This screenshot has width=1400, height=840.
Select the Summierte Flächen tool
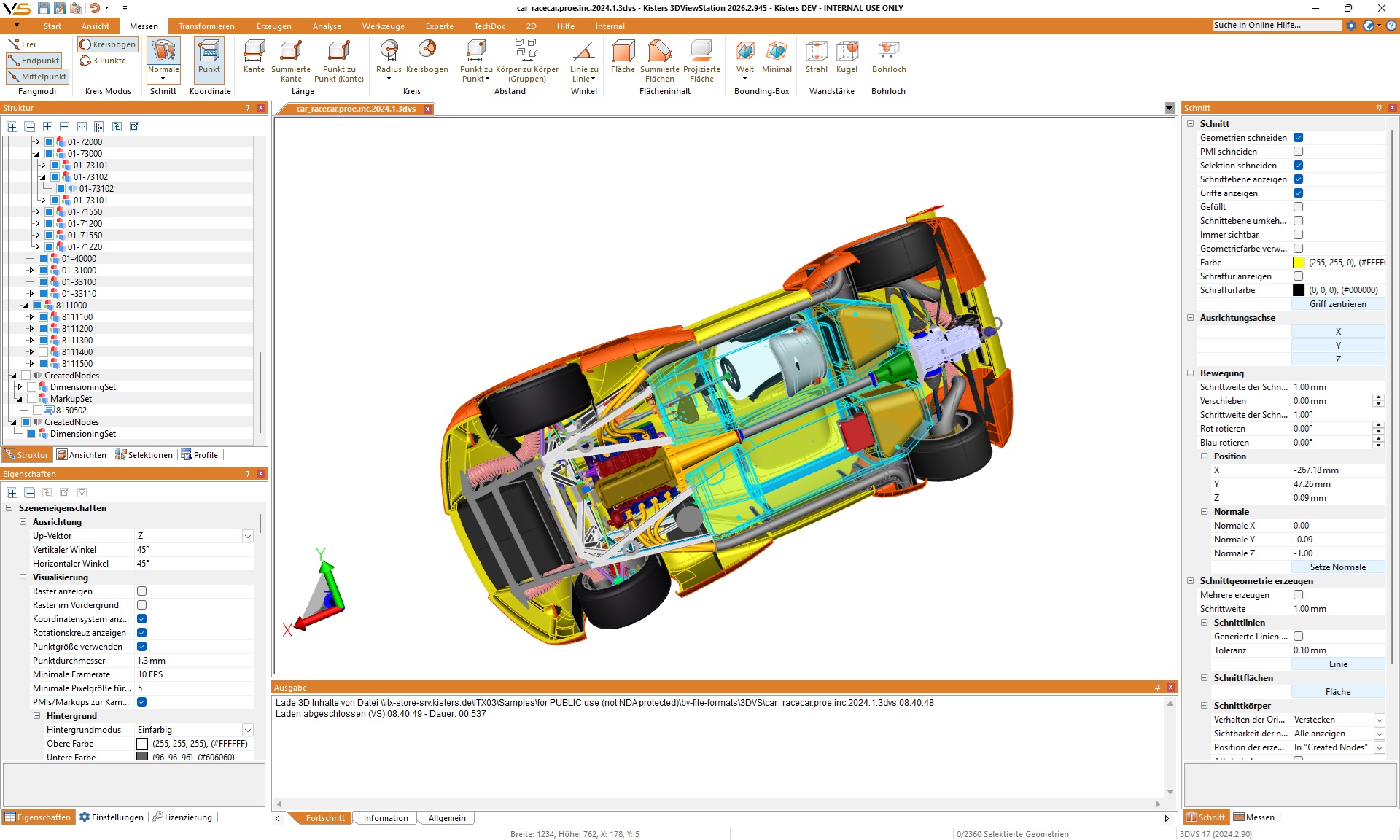[x=659, y=61]
